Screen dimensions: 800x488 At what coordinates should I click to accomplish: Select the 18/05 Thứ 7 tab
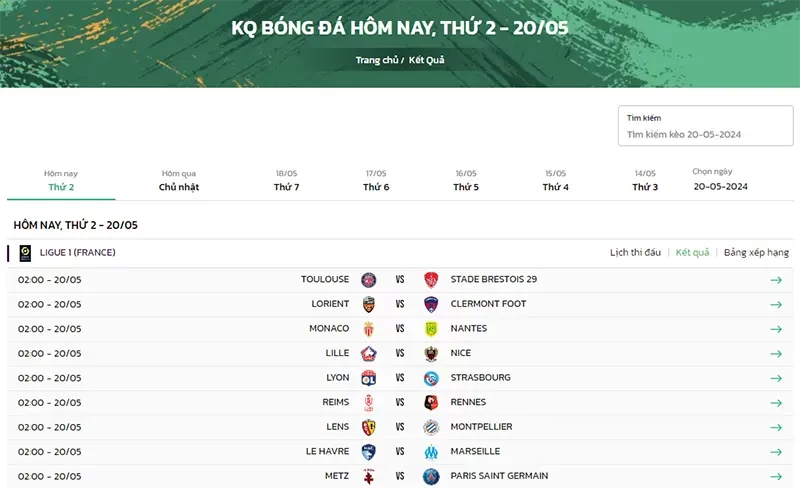click(x=287, y=180)
